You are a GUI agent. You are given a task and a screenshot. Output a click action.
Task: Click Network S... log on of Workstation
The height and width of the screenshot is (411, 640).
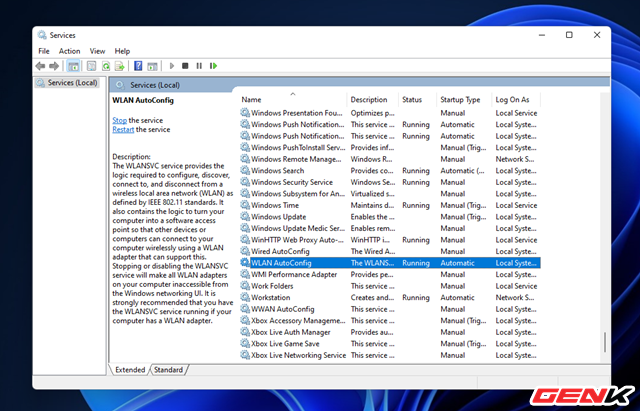coord(514,298)
